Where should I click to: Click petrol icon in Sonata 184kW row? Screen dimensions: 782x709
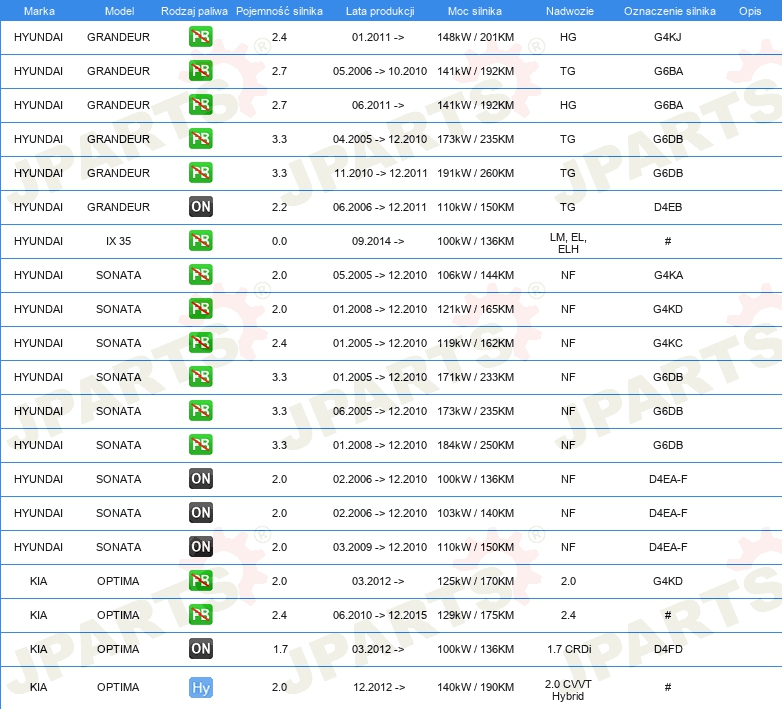200,444
